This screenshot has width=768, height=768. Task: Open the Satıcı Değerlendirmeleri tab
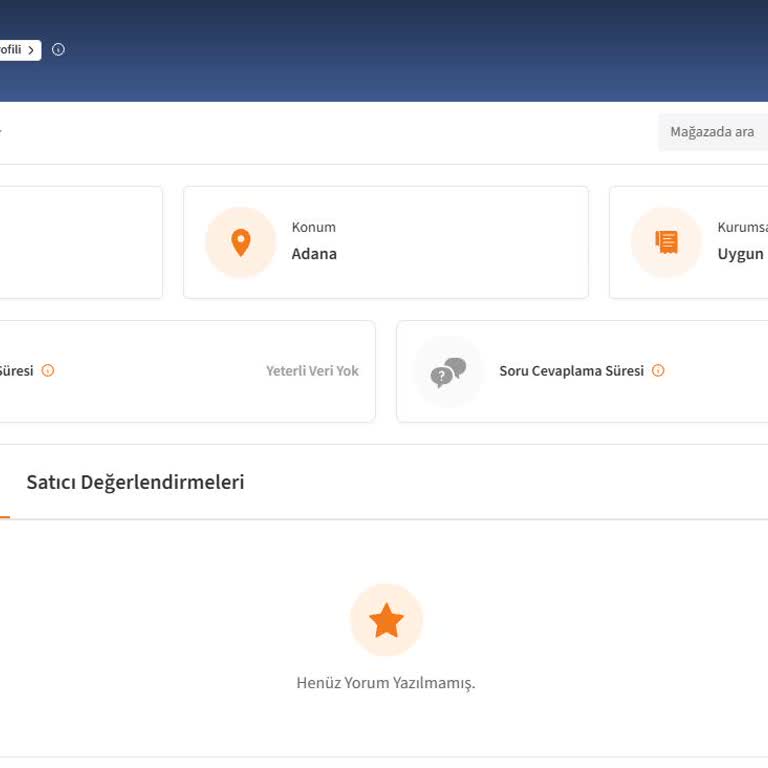(135, 482)
